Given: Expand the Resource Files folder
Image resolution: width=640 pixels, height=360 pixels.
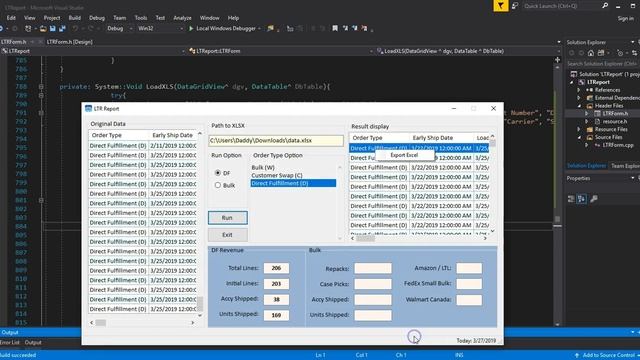Looking at the screenshot, I should 579,129.
